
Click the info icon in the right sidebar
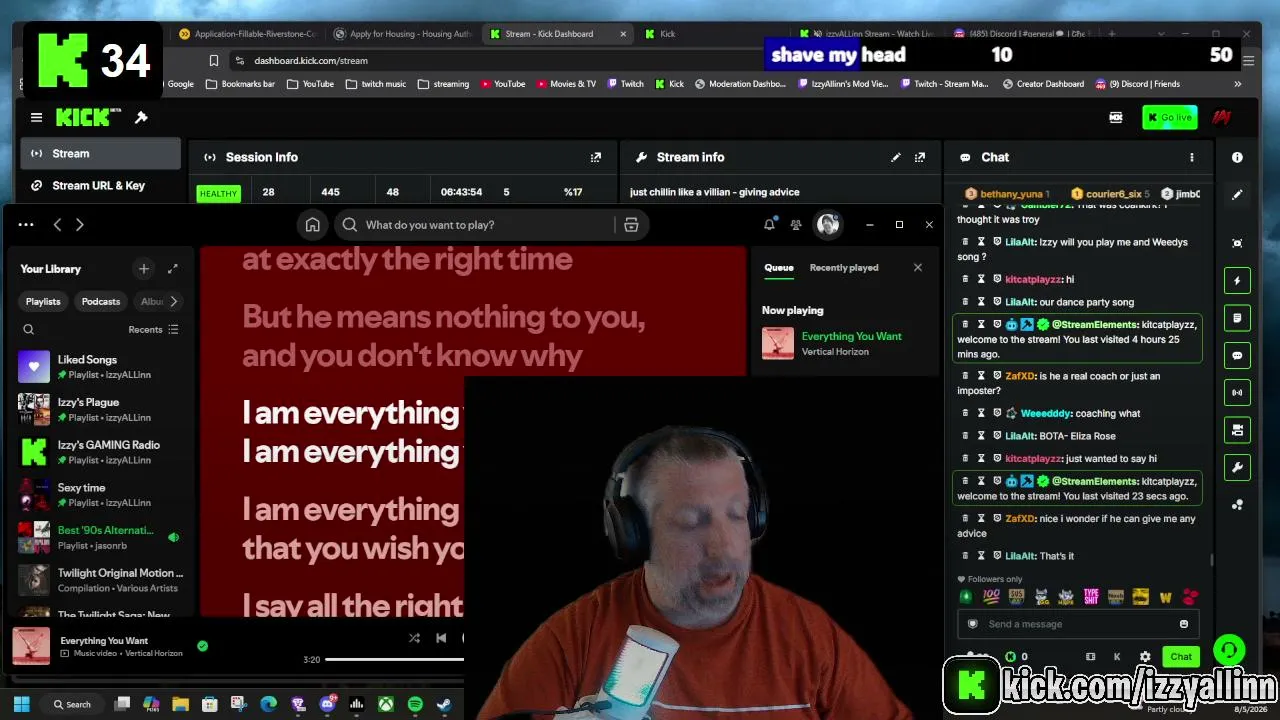click(1237, 157)
